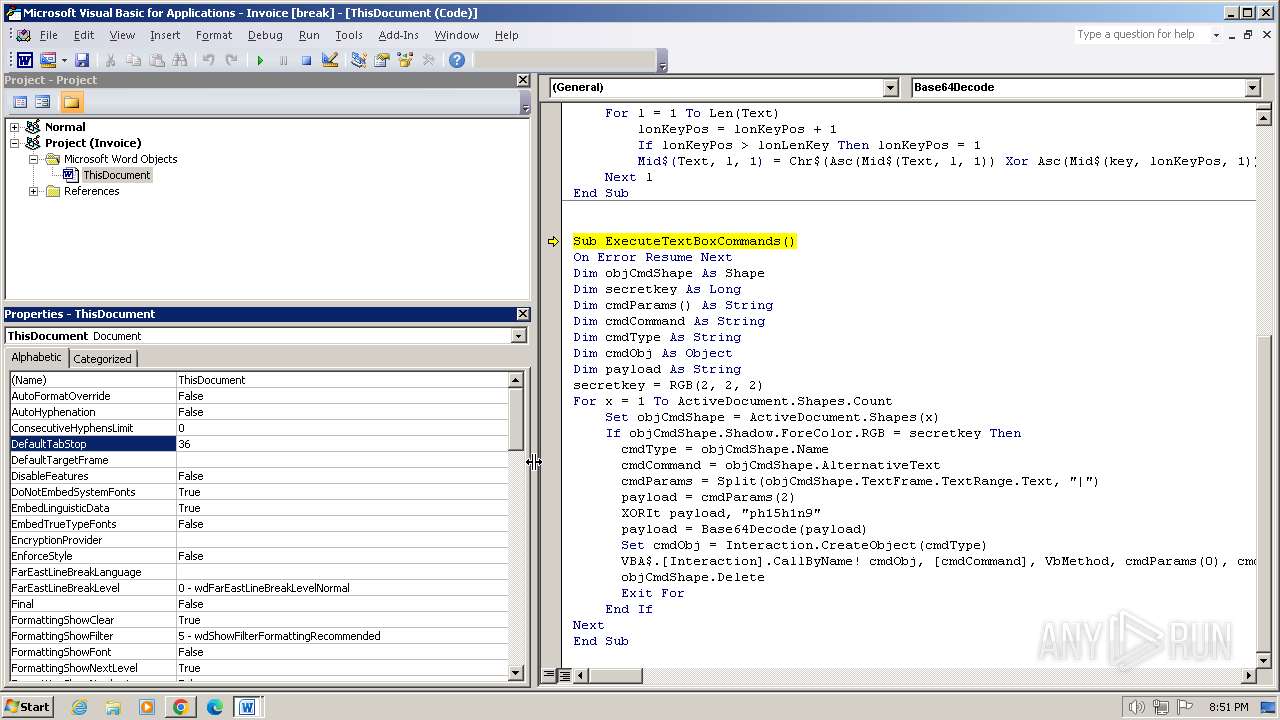1280x720 pixels.
Task: Click the 'Type a question for help' field
Action: pyautogui.click(x=1140, y=34)
